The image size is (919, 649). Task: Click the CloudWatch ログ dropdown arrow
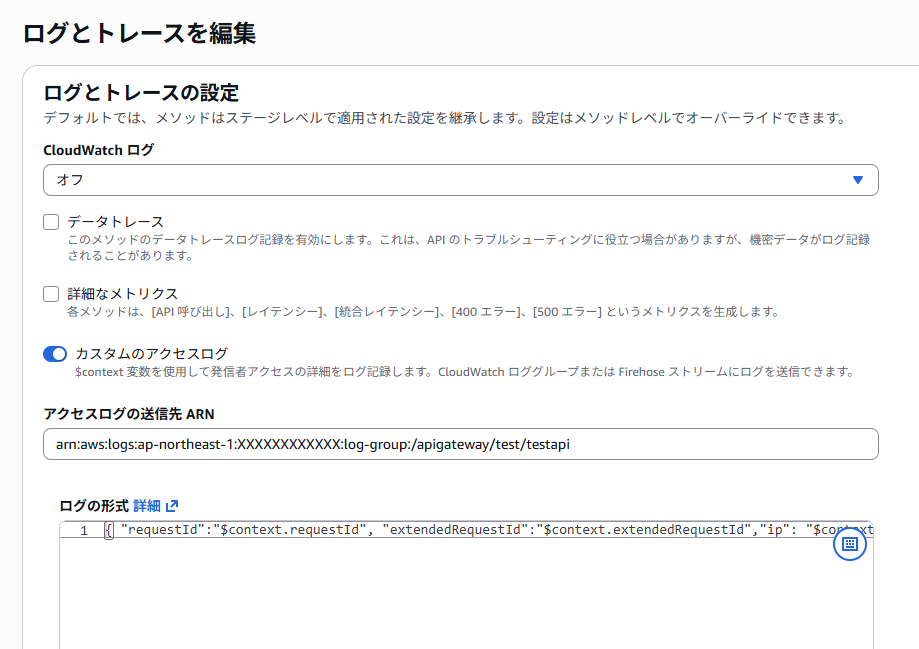[857, 180]
